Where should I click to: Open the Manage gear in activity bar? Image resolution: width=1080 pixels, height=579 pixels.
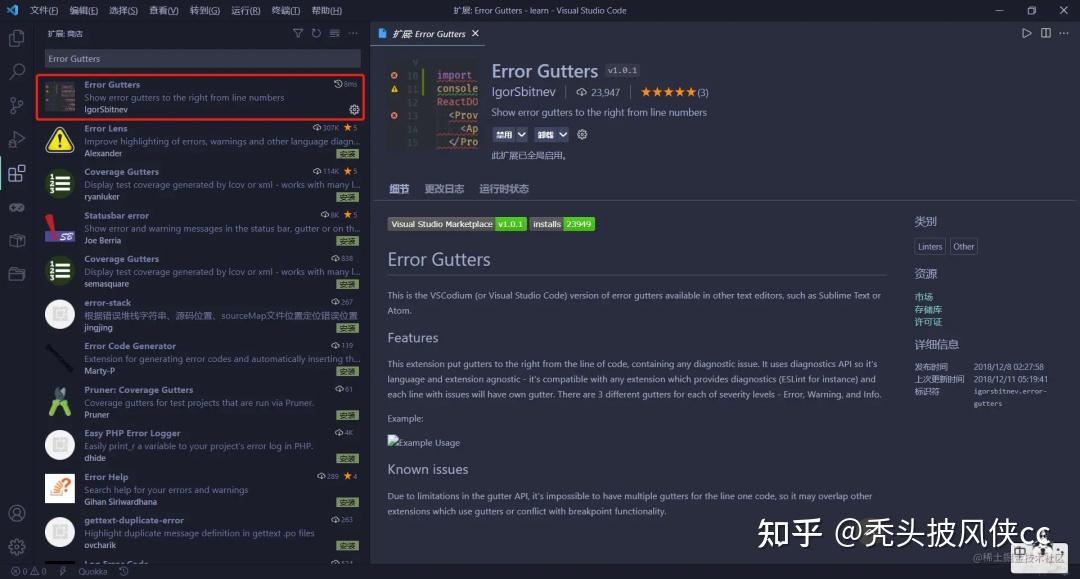[17, 547]
